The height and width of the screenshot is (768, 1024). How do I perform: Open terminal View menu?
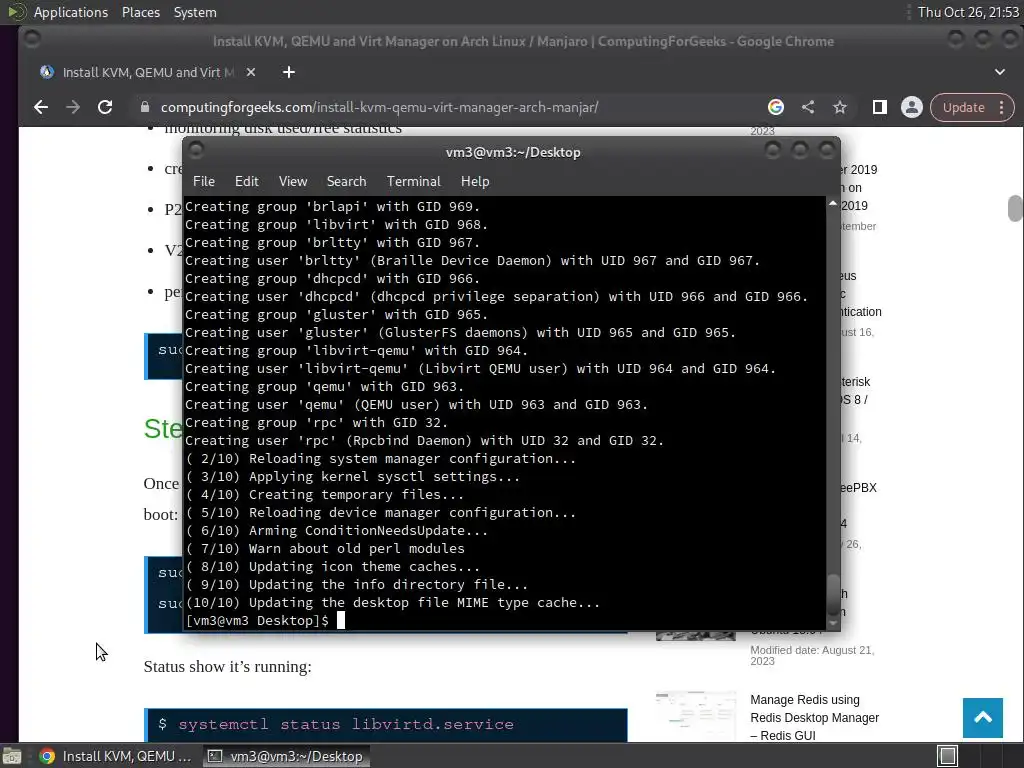point(293,182)
